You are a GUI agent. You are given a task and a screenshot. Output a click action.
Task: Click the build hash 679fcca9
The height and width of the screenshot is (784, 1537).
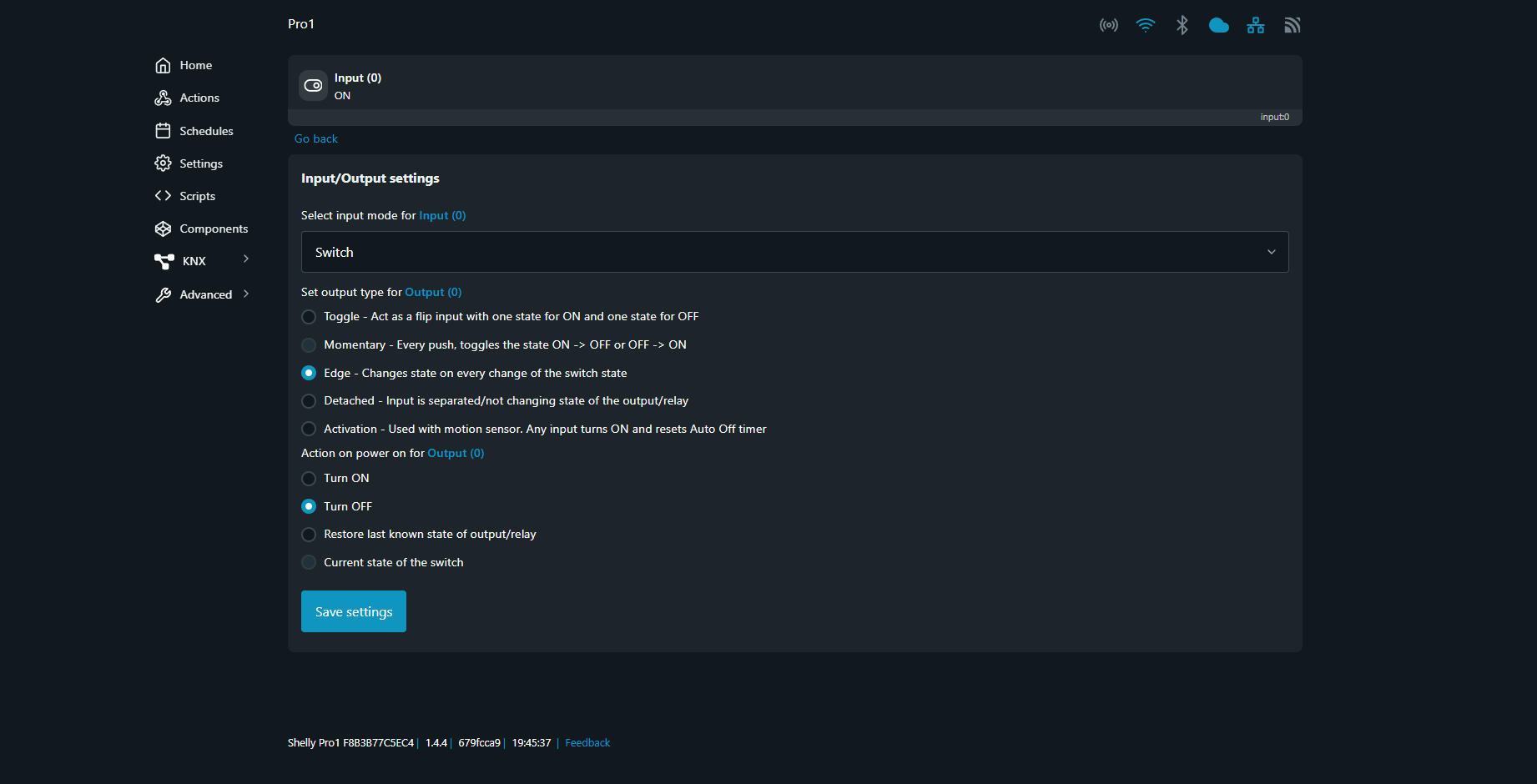click(480, 742)
